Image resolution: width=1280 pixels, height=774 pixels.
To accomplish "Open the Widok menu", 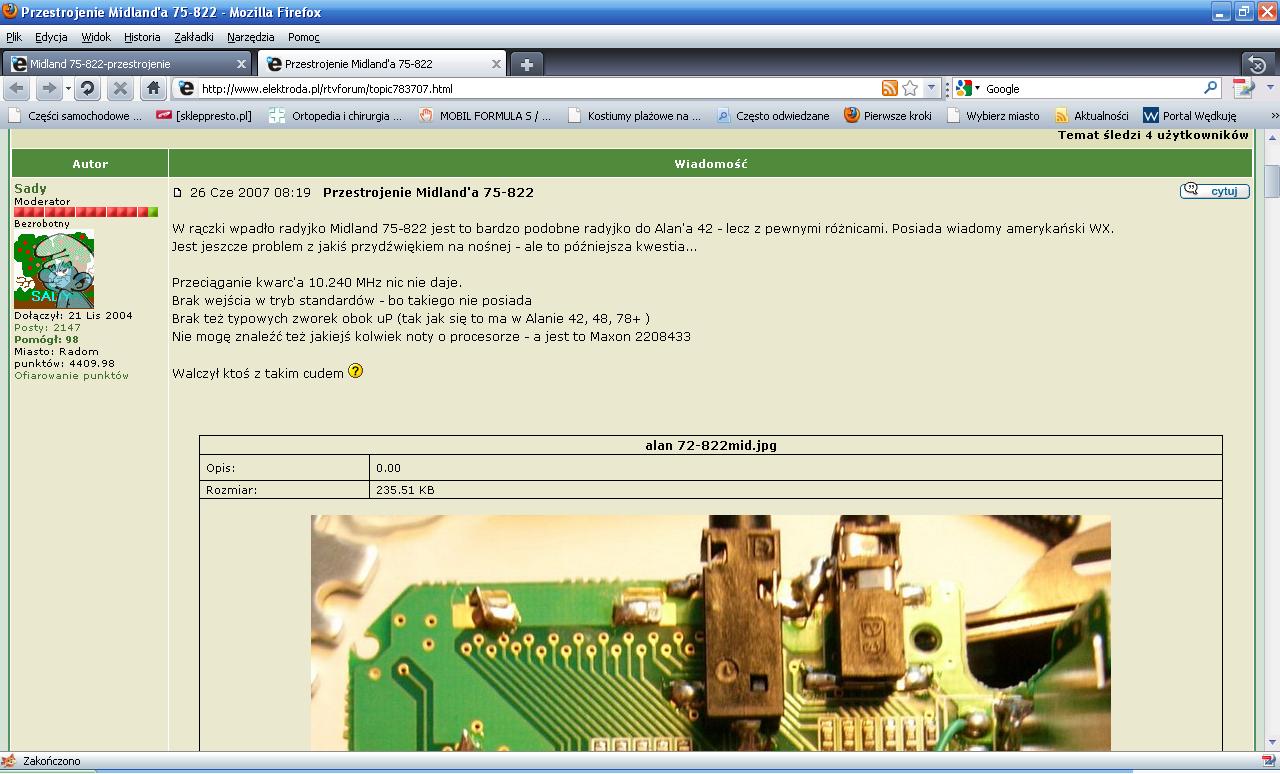I will tap(96, 37).
